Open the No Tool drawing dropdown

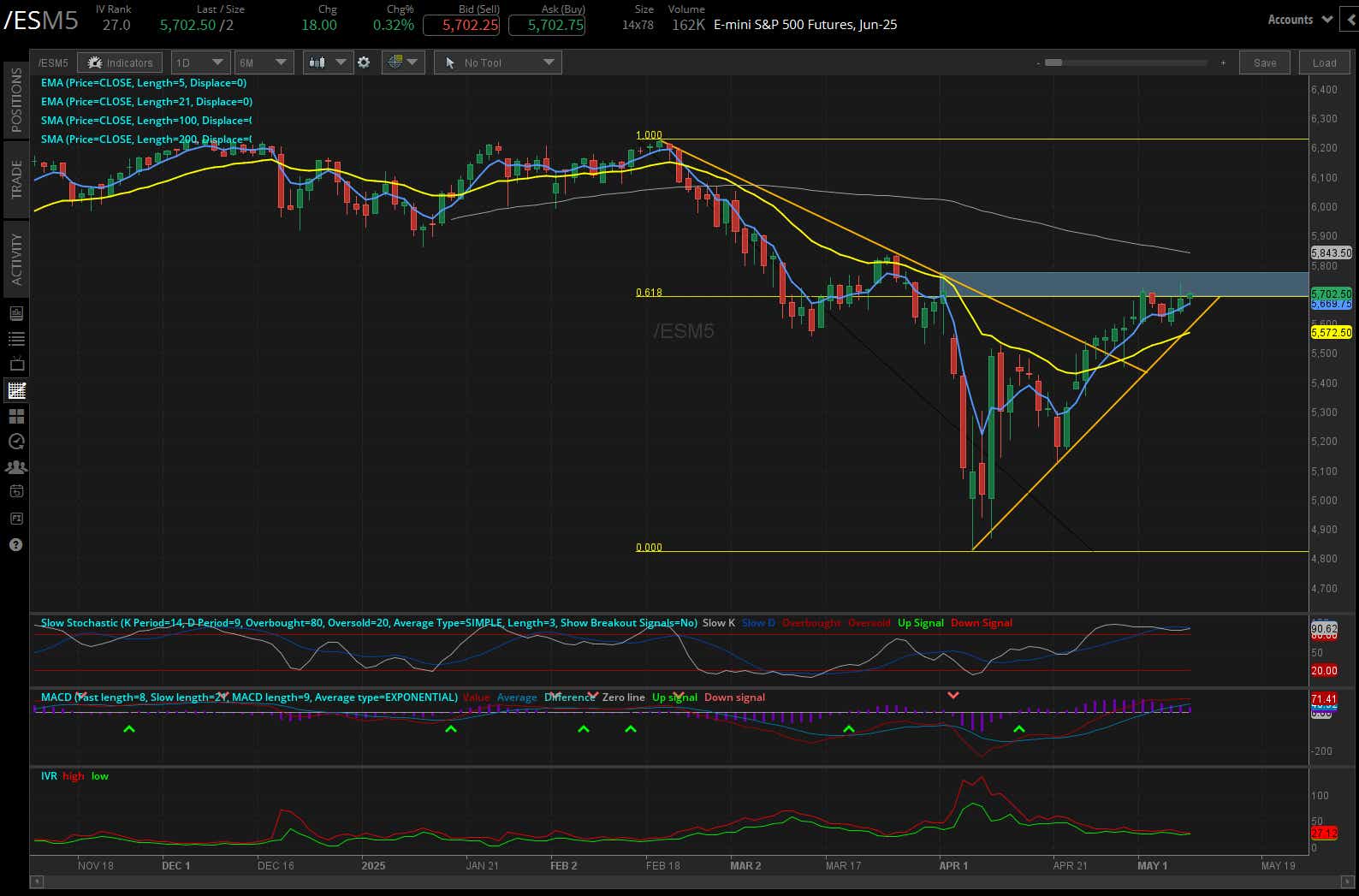(x=498, y=62)
